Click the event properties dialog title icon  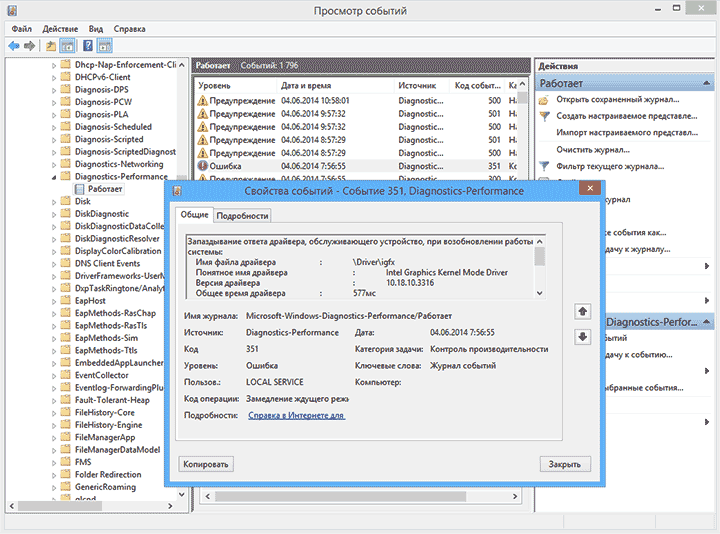(177, 191)
